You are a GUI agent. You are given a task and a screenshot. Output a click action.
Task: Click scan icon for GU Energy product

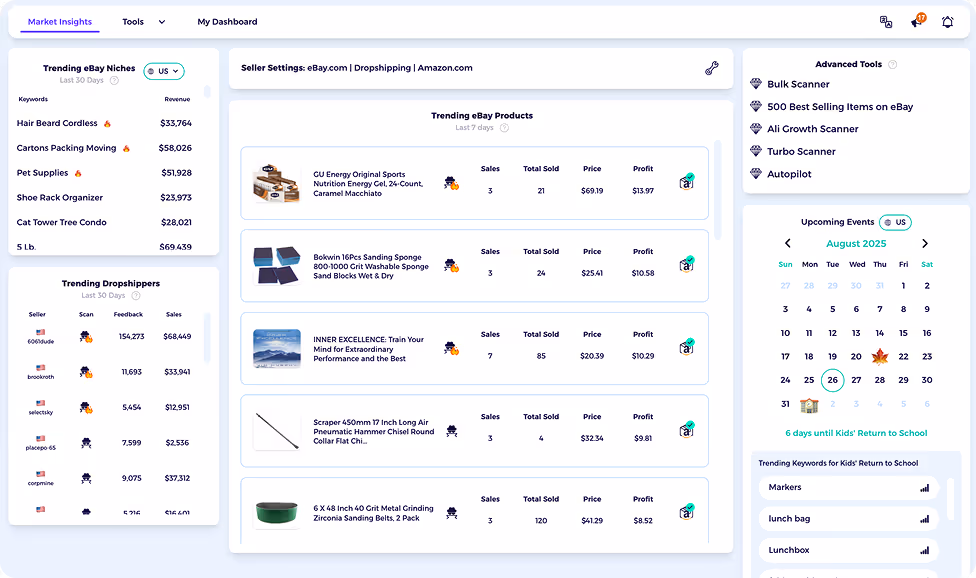[x=451, y=183]
